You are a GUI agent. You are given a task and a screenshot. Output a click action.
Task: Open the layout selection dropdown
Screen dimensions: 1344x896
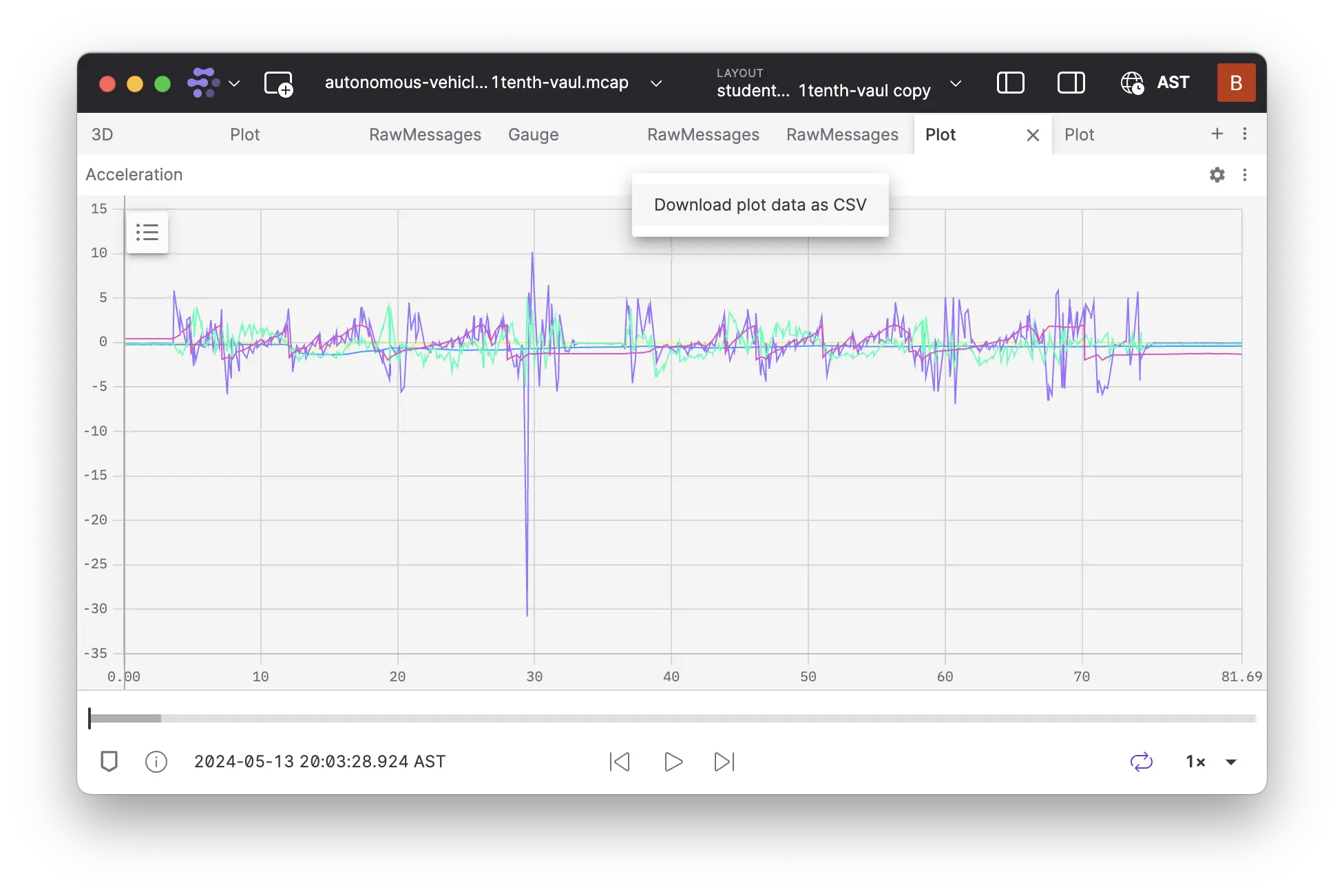(x=956, y=83)
